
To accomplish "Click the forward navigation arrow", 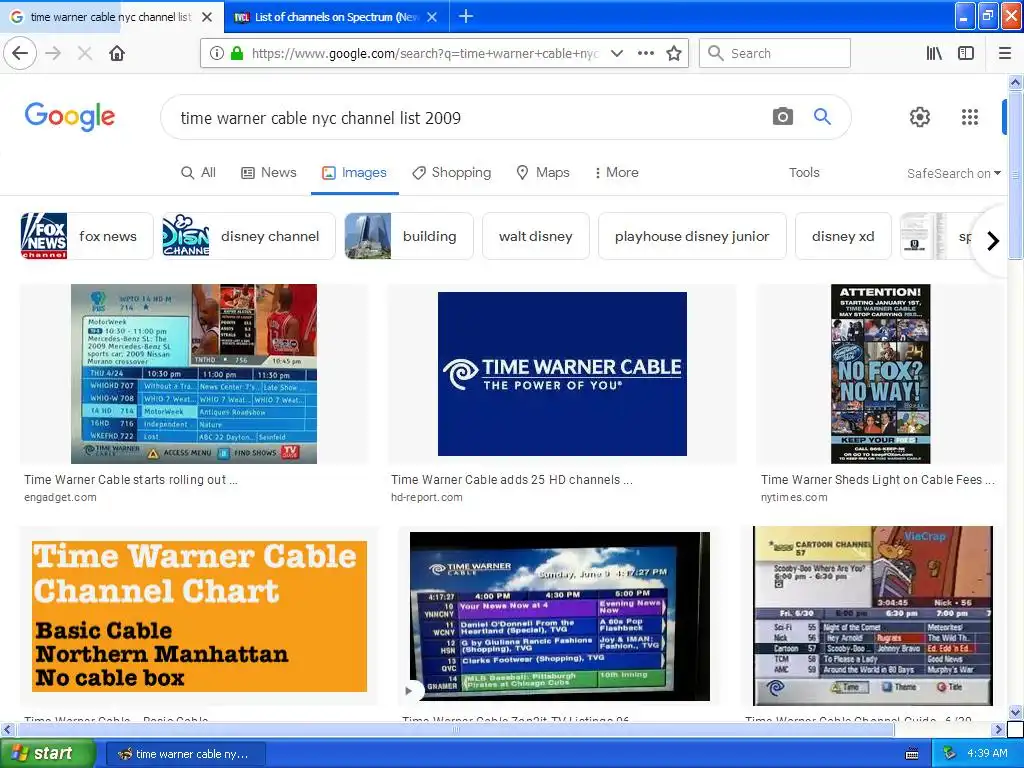I will [x=54, y=54].
